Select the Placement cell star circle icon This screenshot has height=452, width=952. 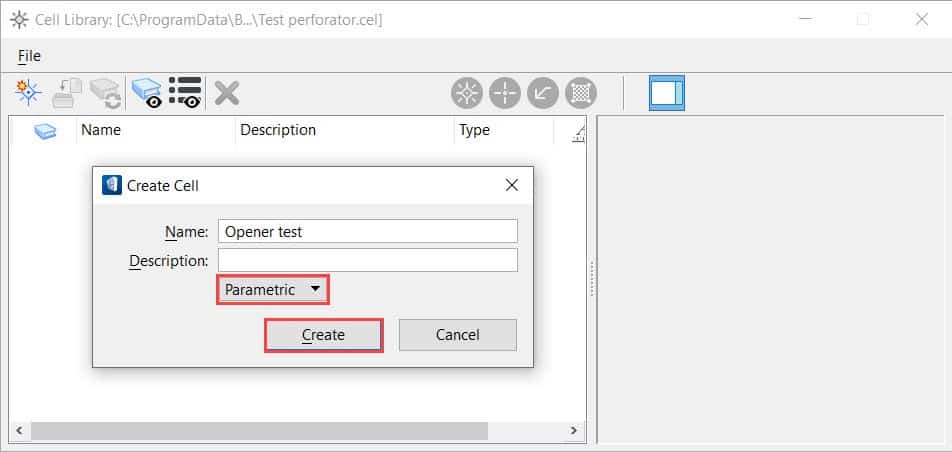point(467,93)
